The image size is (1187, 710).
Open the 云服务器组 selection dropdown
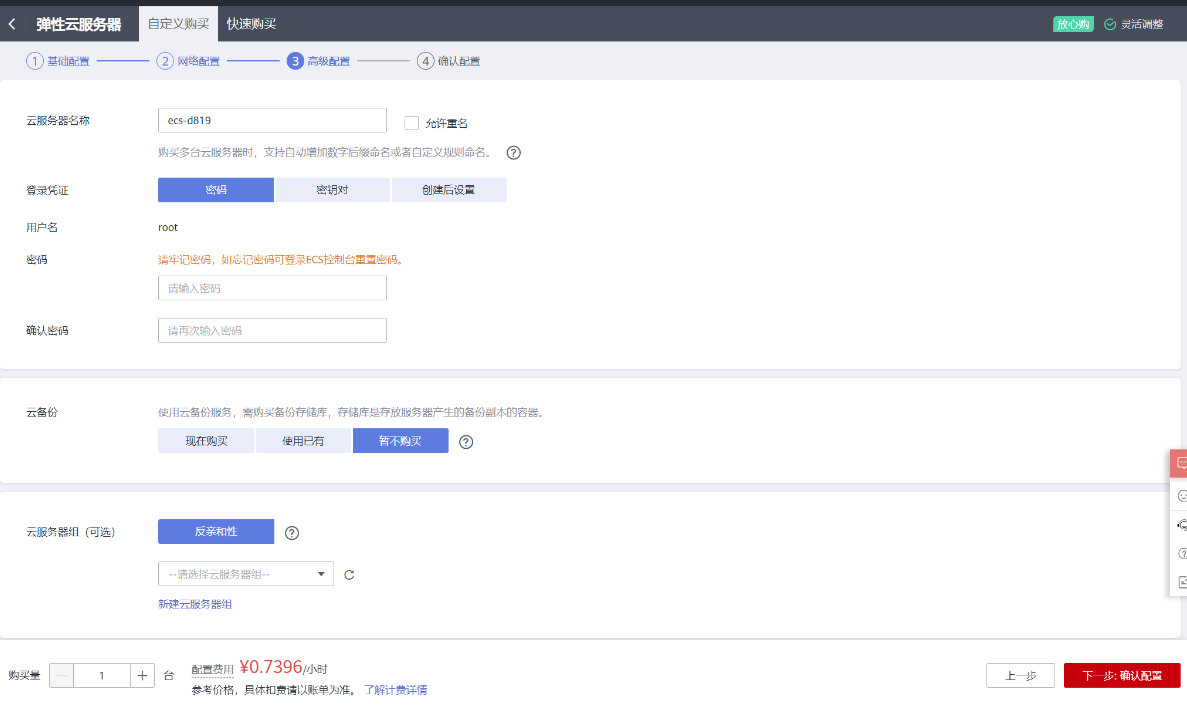(245, 574)
